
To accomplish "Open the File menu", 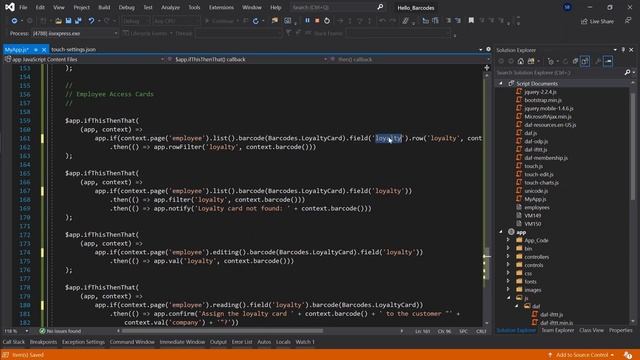I will pyautogui.click(x=23, y=7).
